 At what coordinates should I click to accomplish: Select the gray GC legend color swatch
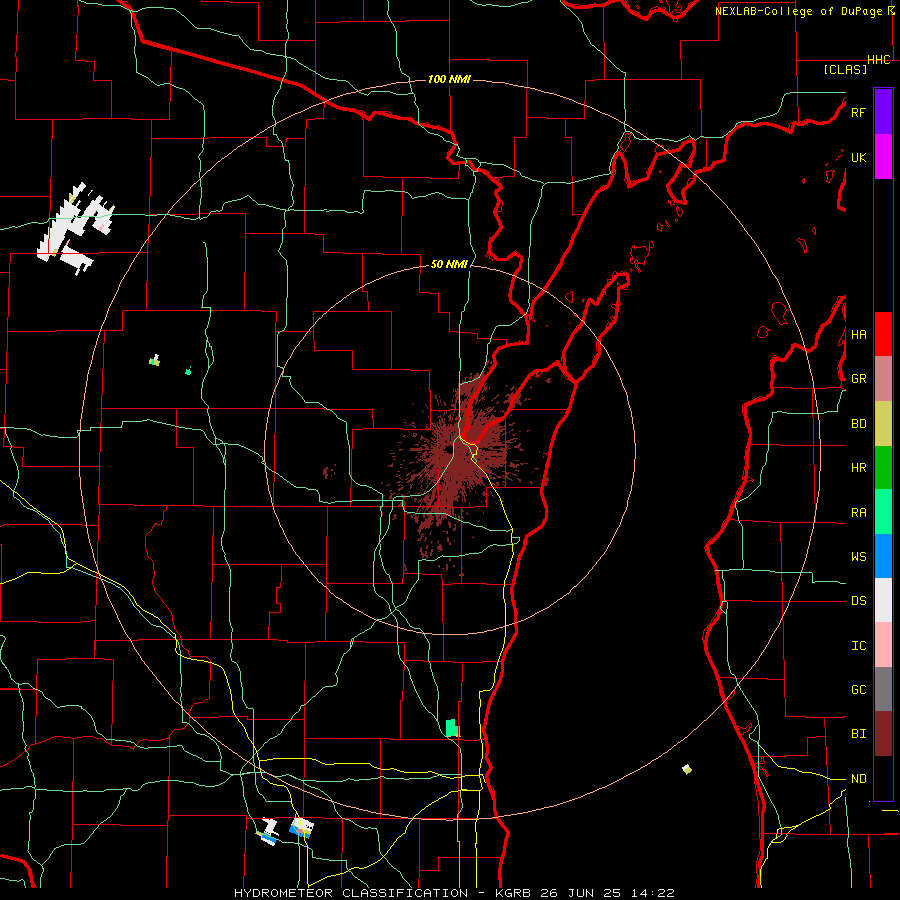point(883,689)
